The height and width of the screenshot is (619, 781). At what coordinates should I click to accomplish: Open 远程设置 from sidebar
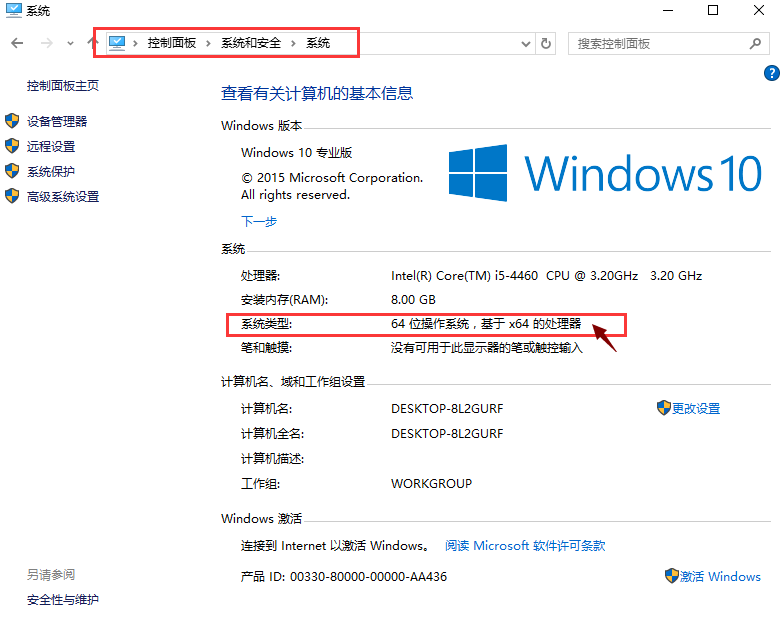point(51,146)
